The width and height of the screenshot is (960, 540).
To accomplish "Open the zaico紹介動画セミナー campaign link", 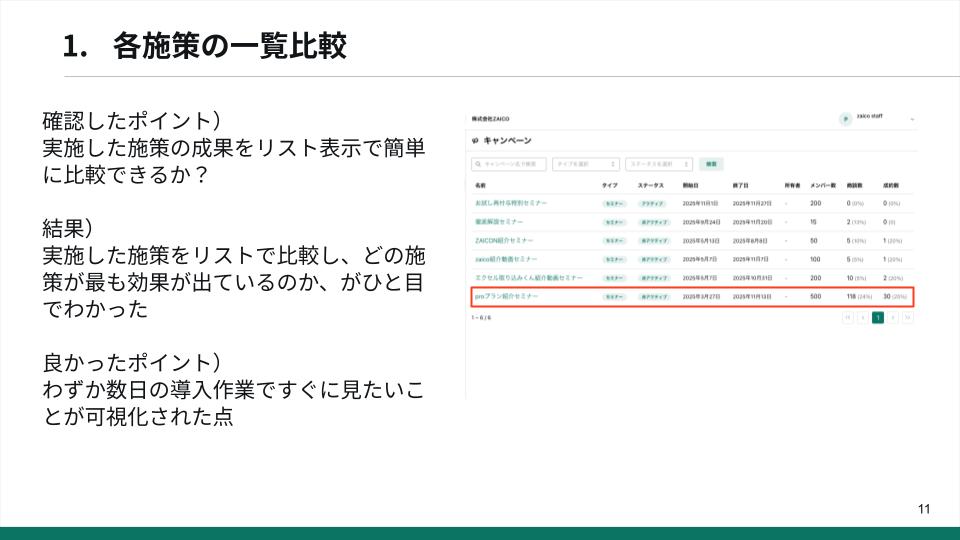I will (506, 260).
